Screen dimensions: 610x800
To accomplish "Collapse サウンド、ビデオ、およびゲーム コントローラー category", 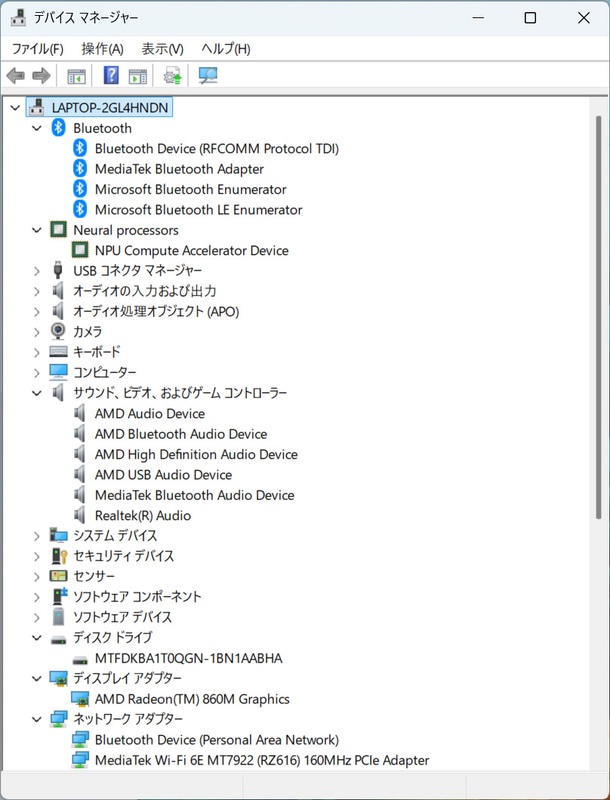I will (37, 393).
